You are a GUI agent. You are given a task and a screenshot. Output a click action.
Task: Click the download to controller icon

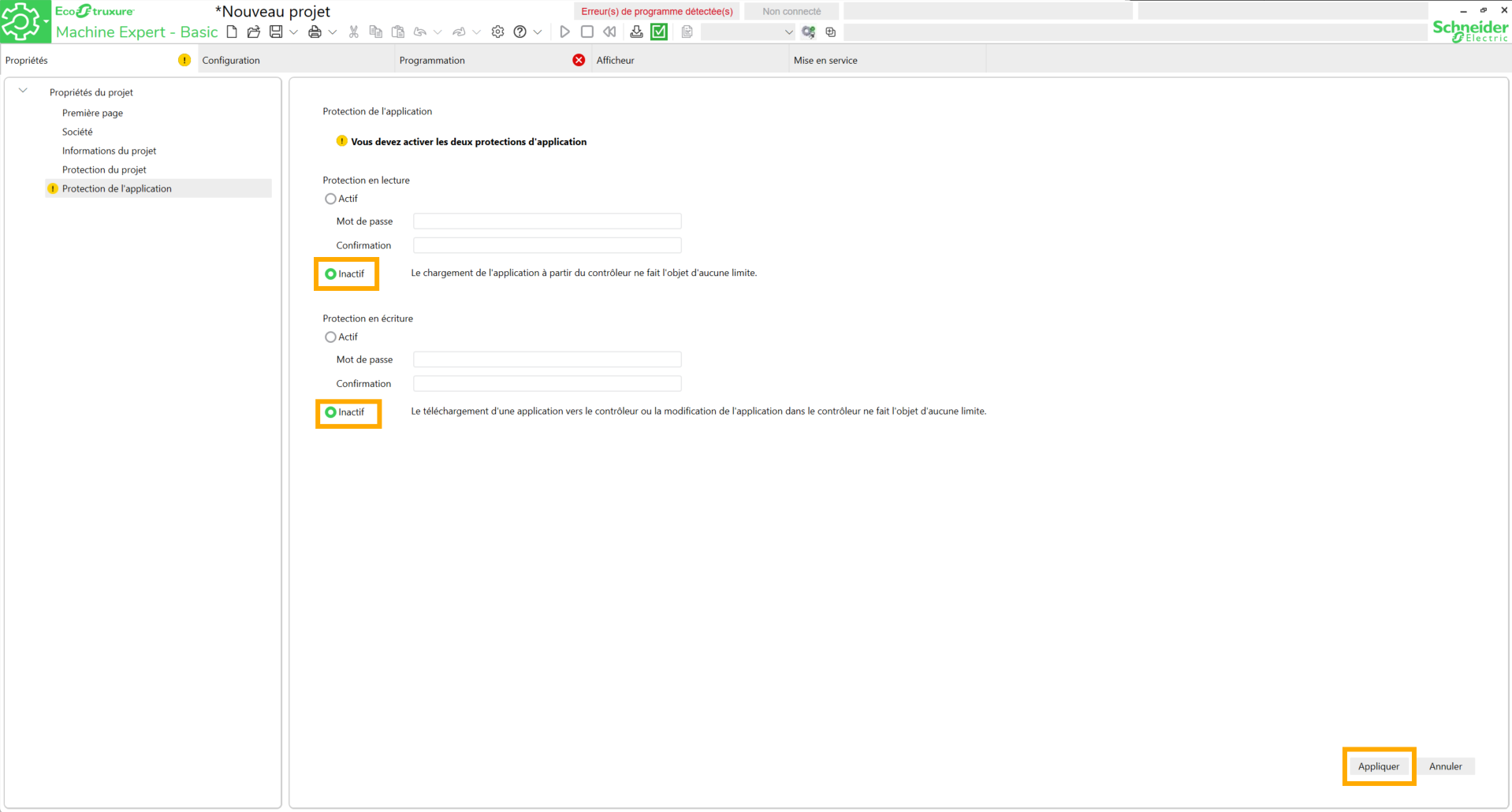click(636, 32)
